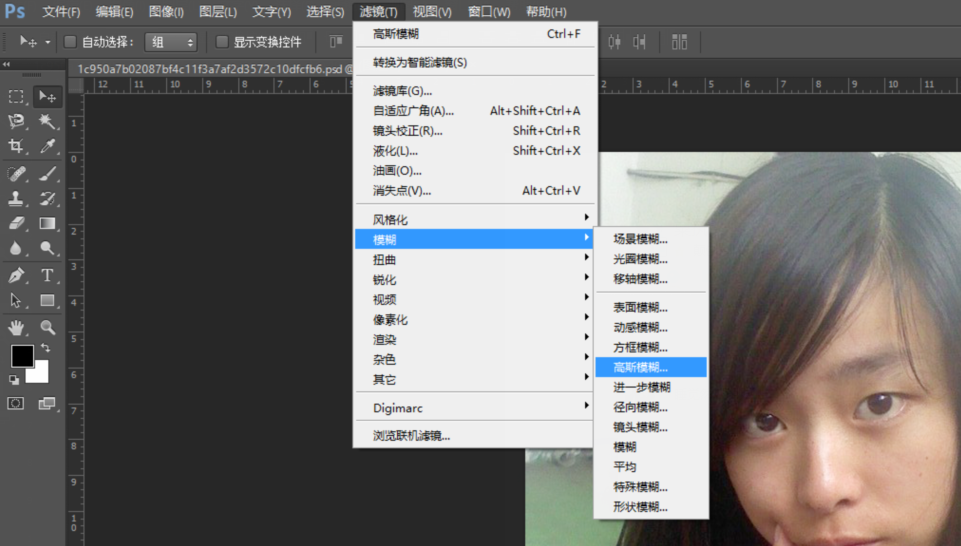Open the 帮助(H) menu

[546, 12]
